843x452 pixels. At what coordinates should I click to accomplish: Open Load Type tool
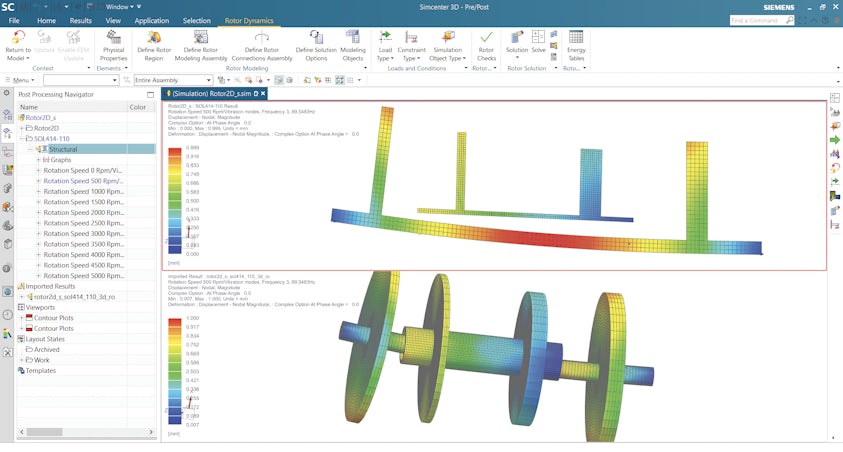tap(385, 46)
